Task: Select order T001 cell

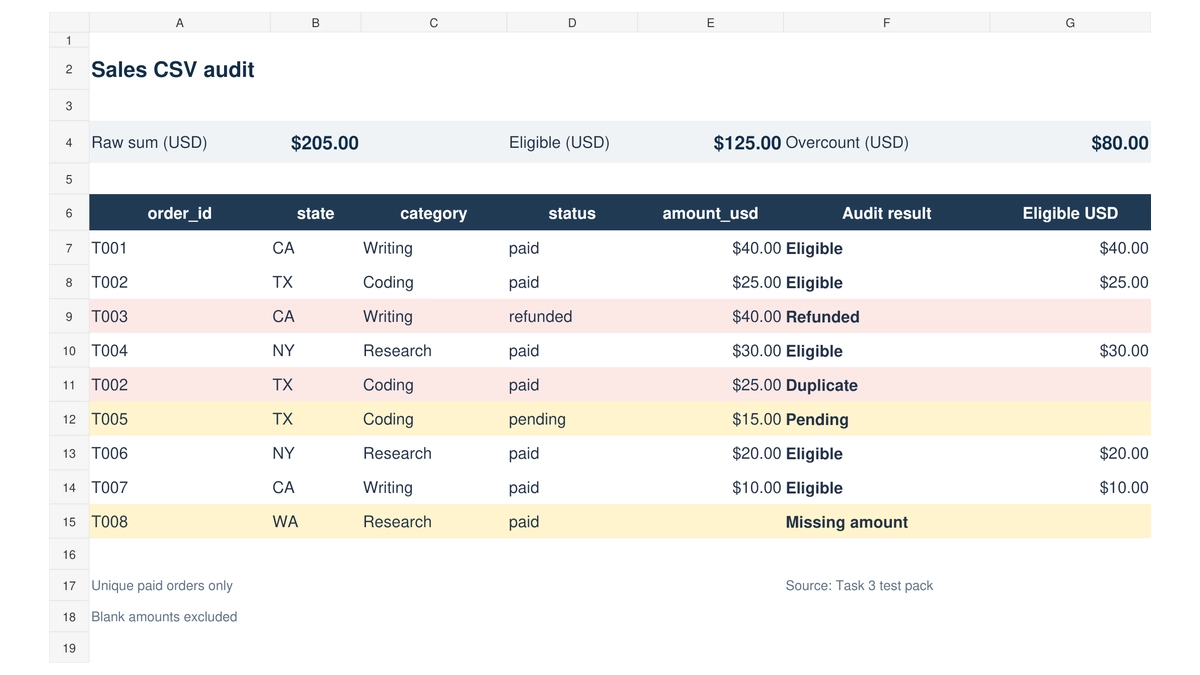Action: click(179, 248)
